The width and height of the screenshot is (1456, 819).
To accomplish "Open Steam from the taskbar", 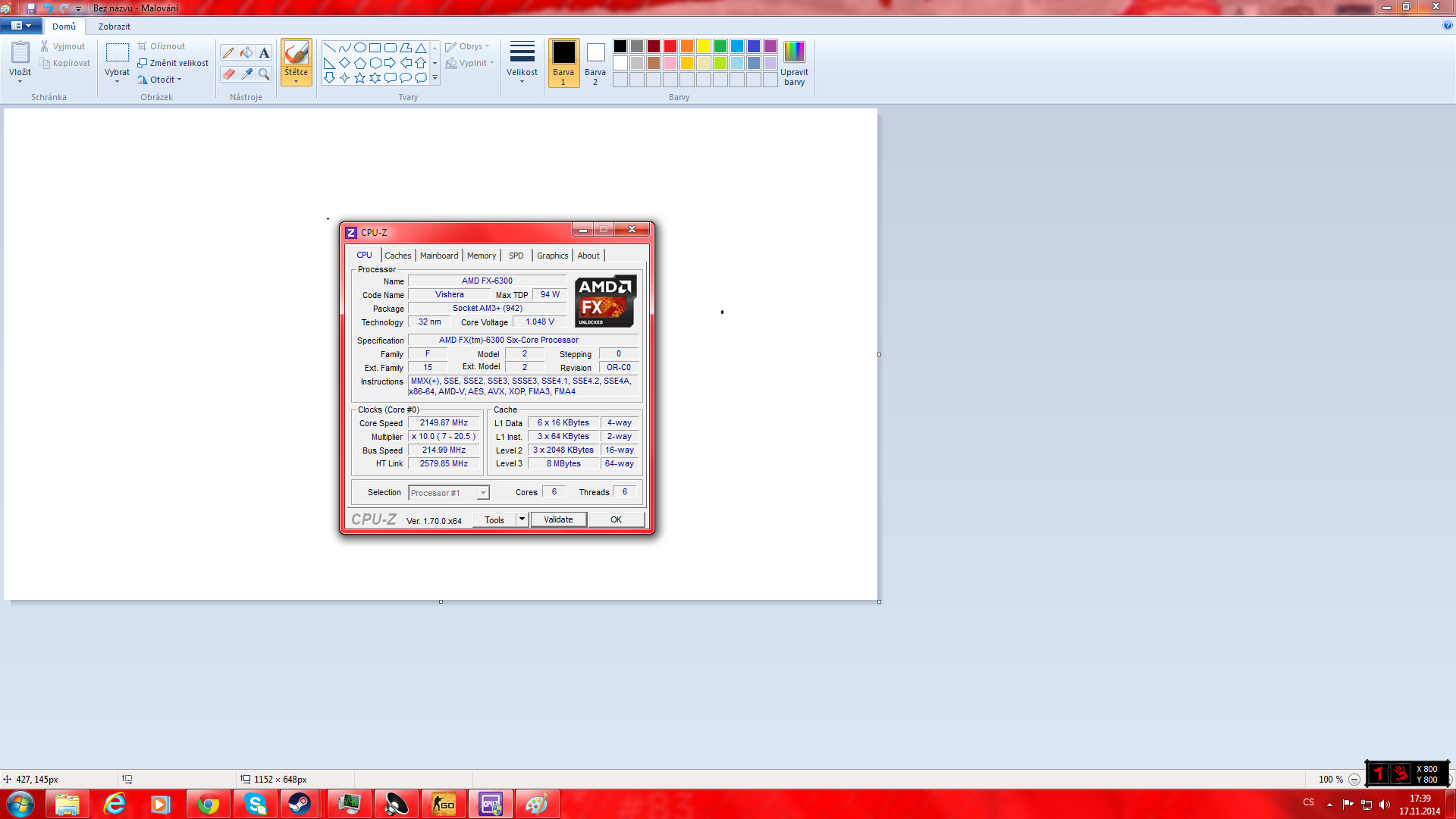I will point(300,804).
